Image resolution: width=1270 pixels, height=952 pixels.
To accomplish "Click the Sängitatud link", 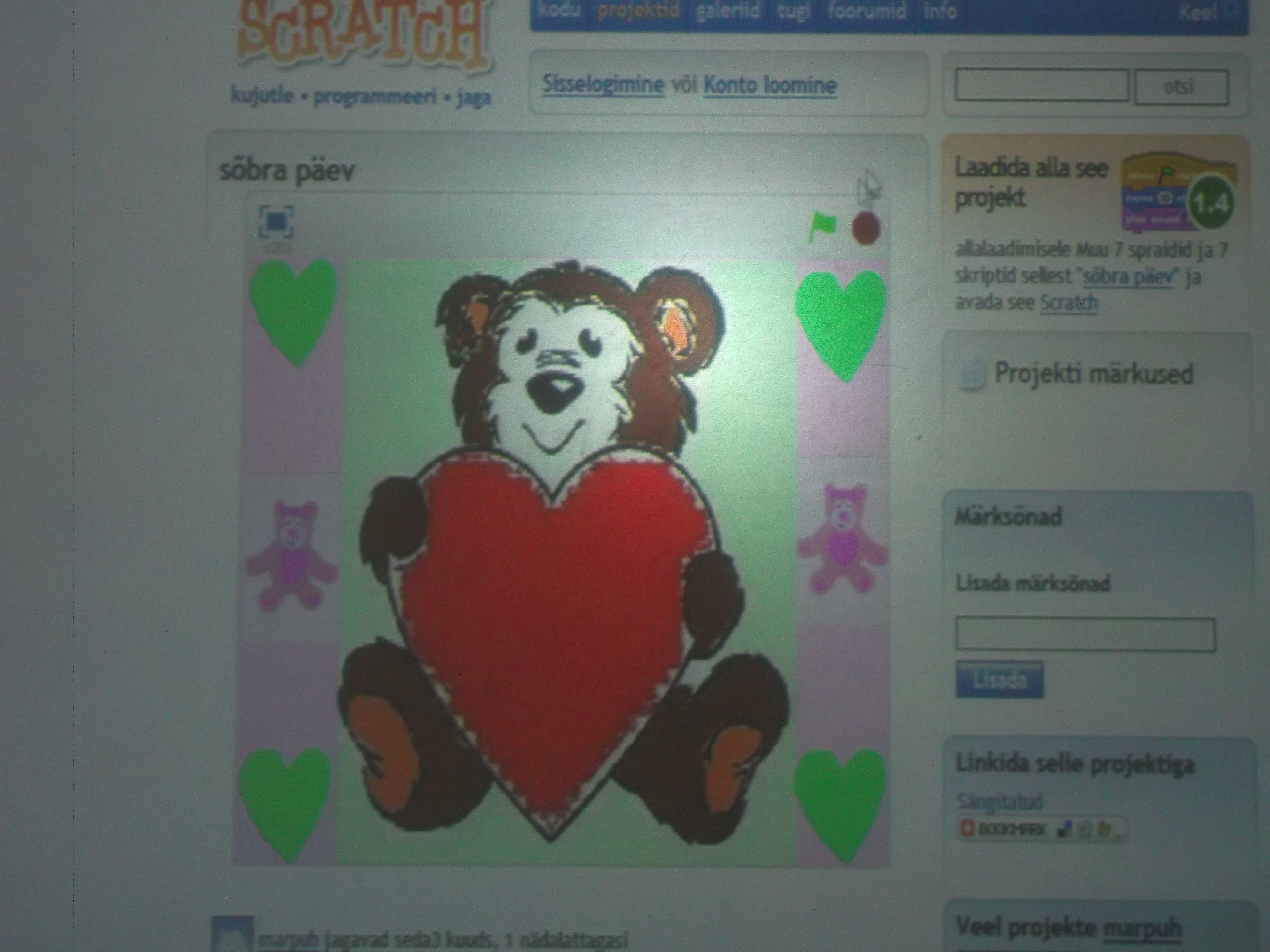I will coord(1000,802).
